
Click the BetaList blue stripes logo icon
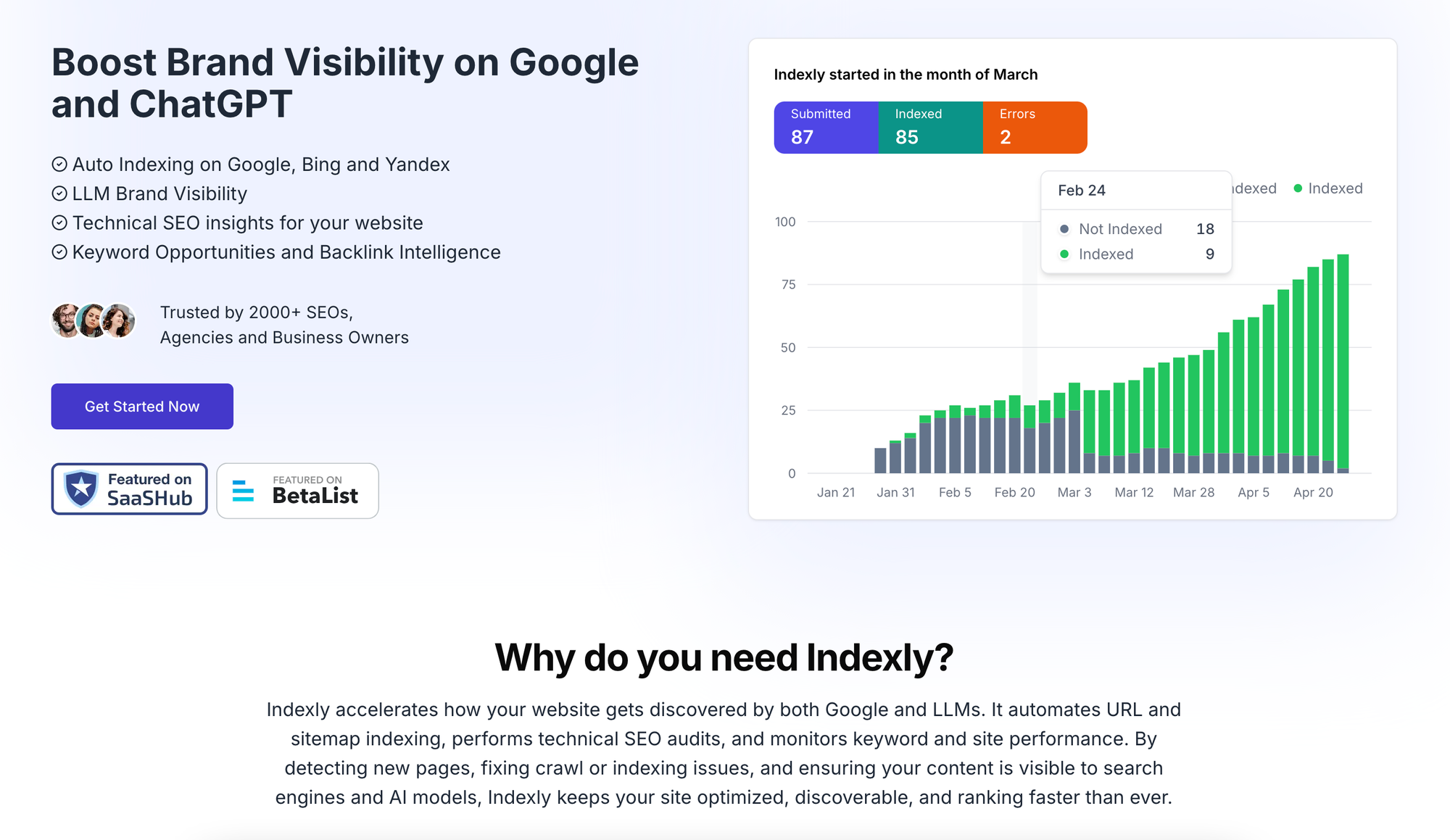click(243, 491)
